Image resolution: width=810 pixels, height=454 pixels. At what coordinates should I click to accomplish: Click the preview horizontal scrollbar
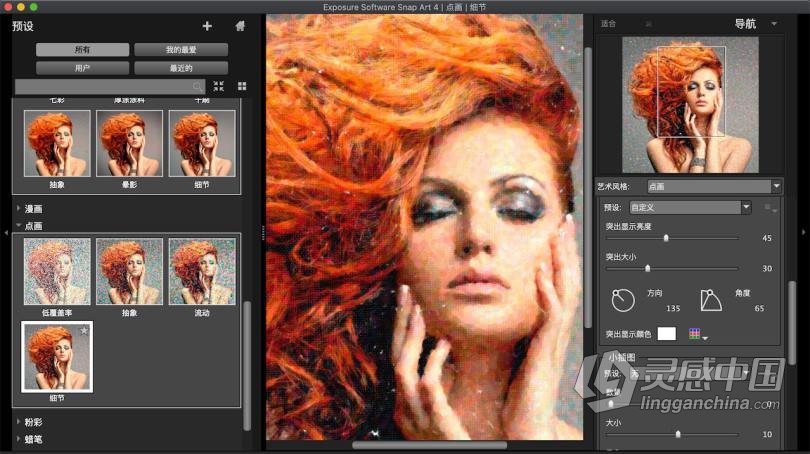click(x=429, y=445)
